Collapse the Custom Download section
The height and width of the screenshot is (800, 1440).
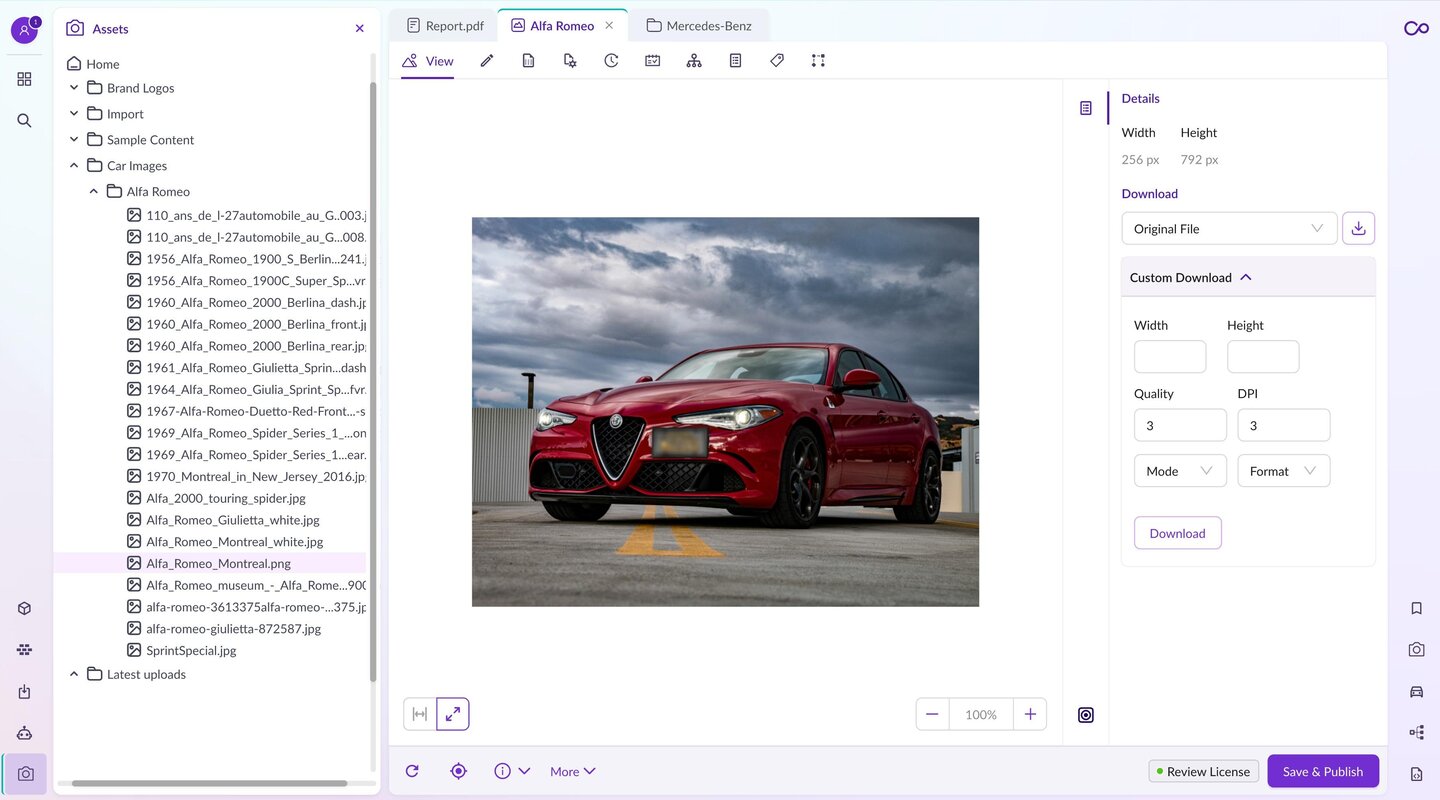point(1246,278)
